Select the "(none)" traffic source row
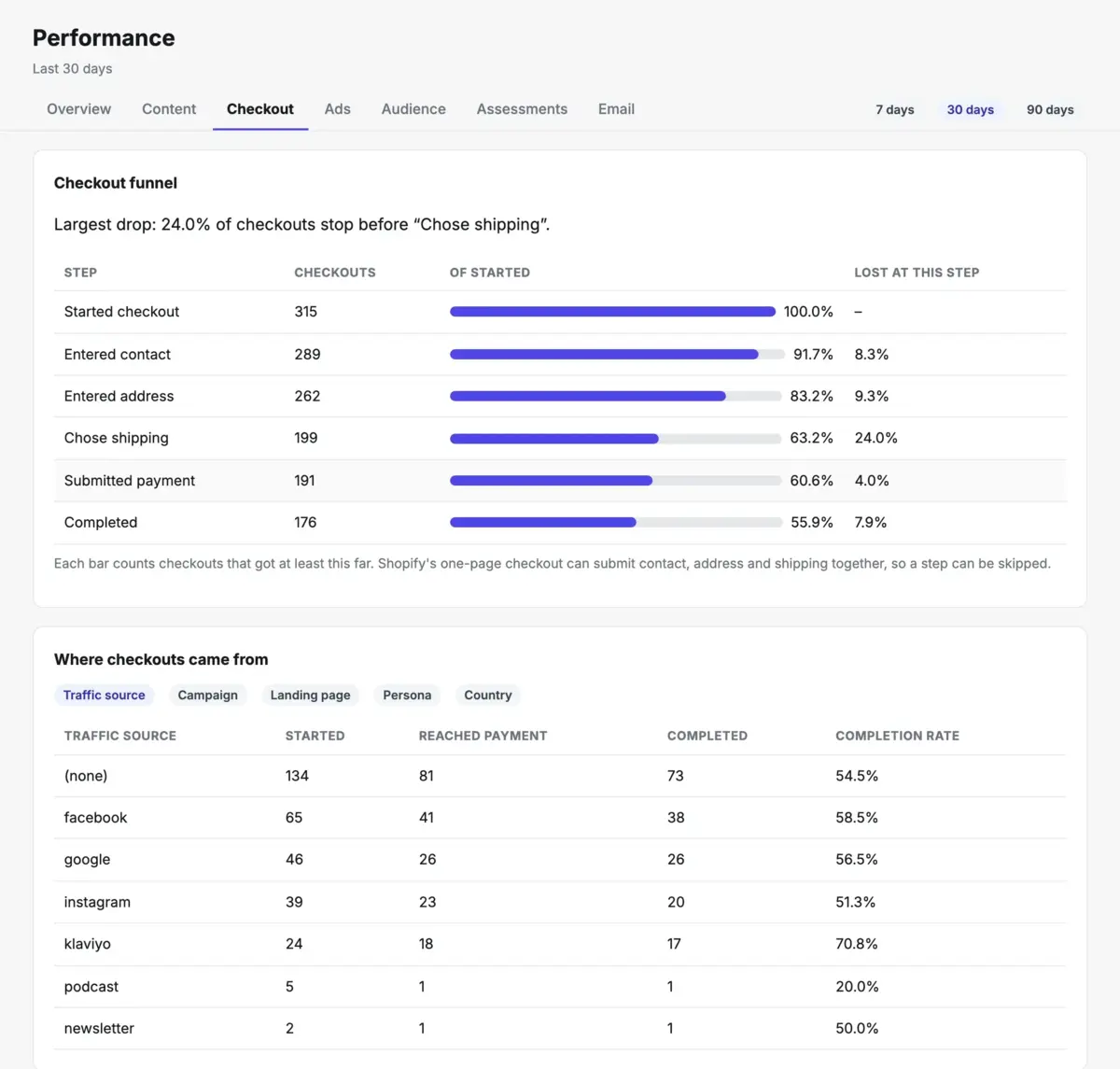 pyautogui.click(x=560, y=776)
